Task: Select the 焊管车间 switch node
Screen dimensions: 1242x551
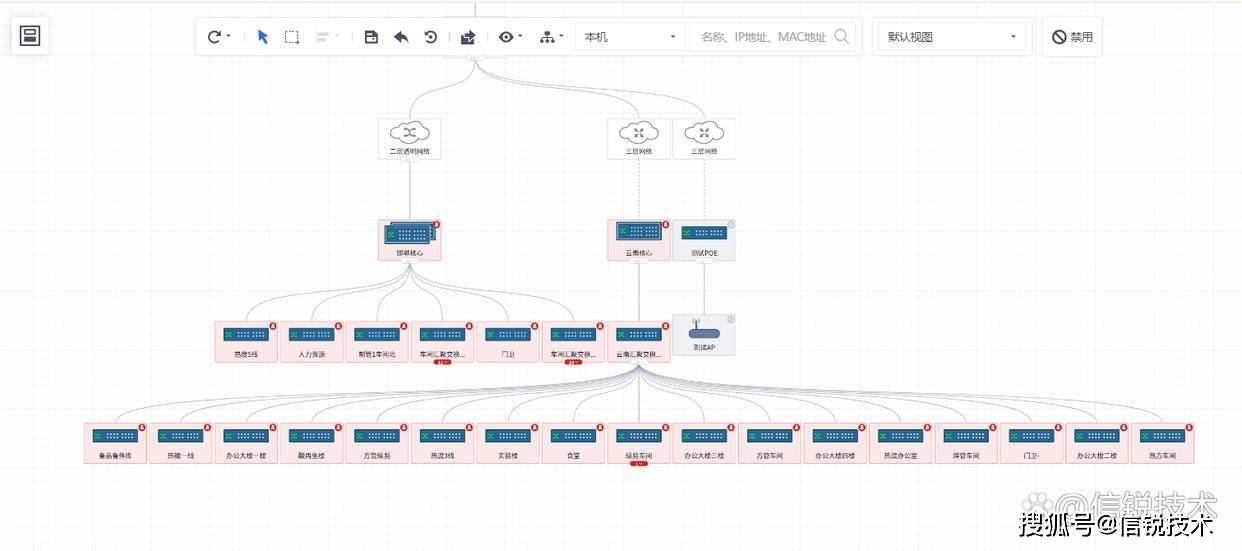Action: click(966, 442)
